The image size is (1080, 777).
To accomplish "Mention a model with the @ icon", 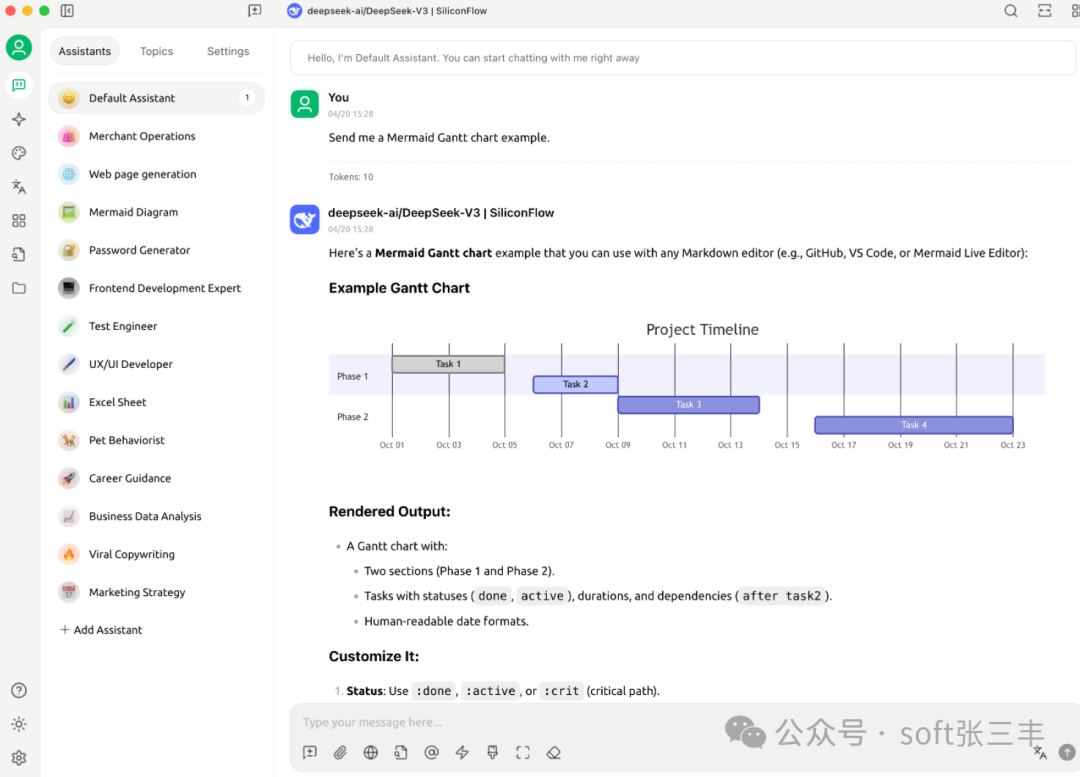I will pos(431,752).
